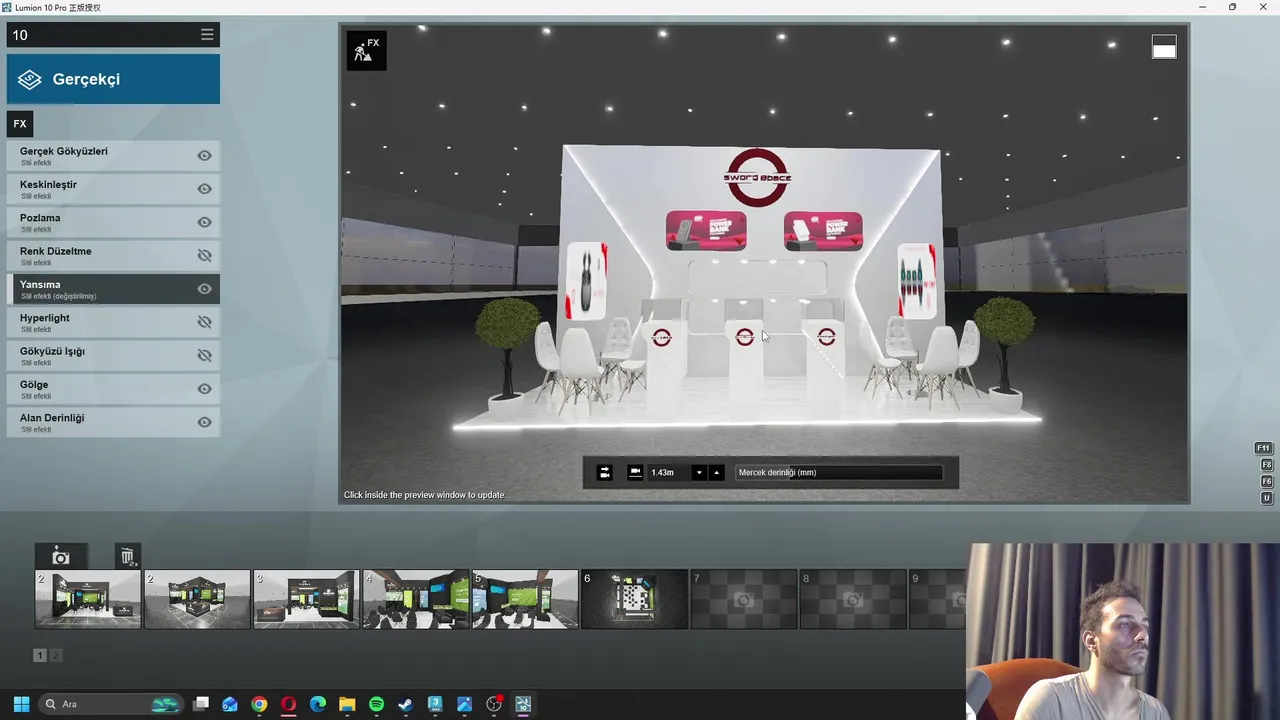This screenshot has height=720, width=1280.
Task: Select empty photo slot 7
Action: [x=744, y=599]
